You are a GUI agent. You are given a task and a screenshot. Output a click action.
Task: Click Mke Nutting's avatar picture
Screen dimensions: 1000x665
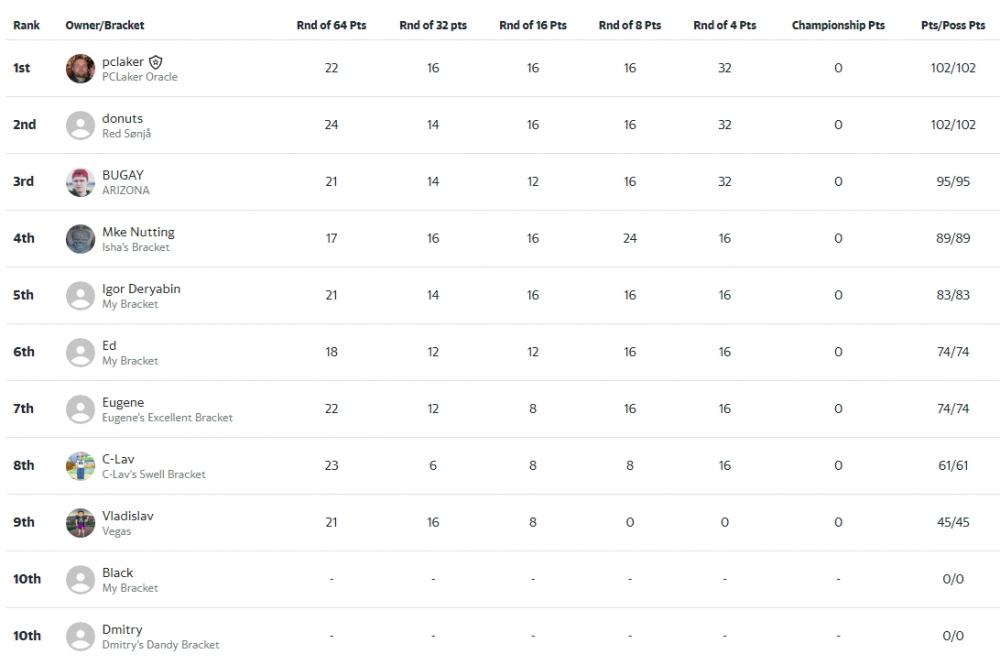coord(80,239)
